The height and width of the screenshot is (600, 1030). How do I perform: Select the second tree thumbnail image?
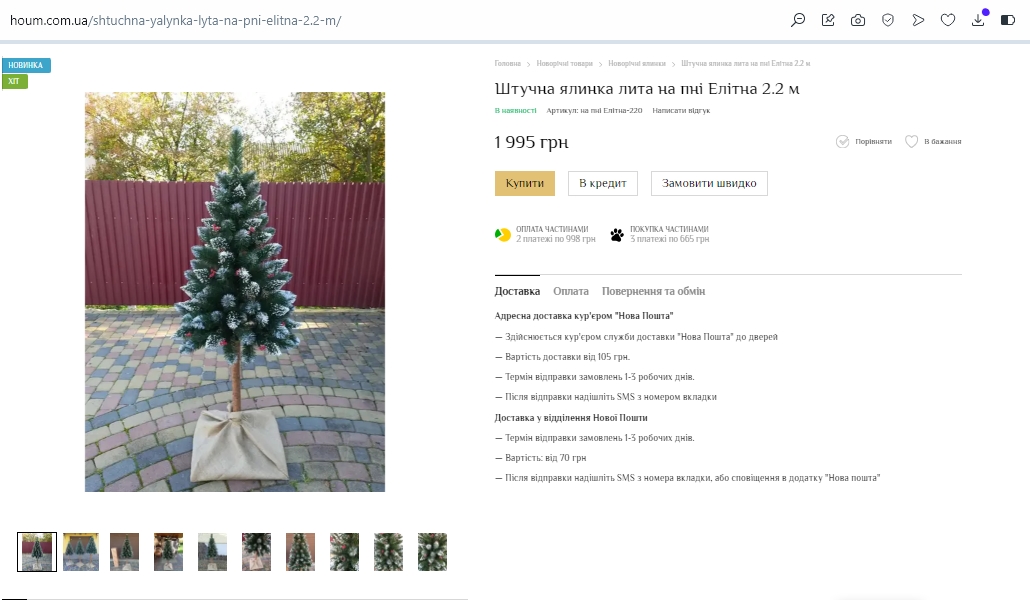[x=81, y=552]
